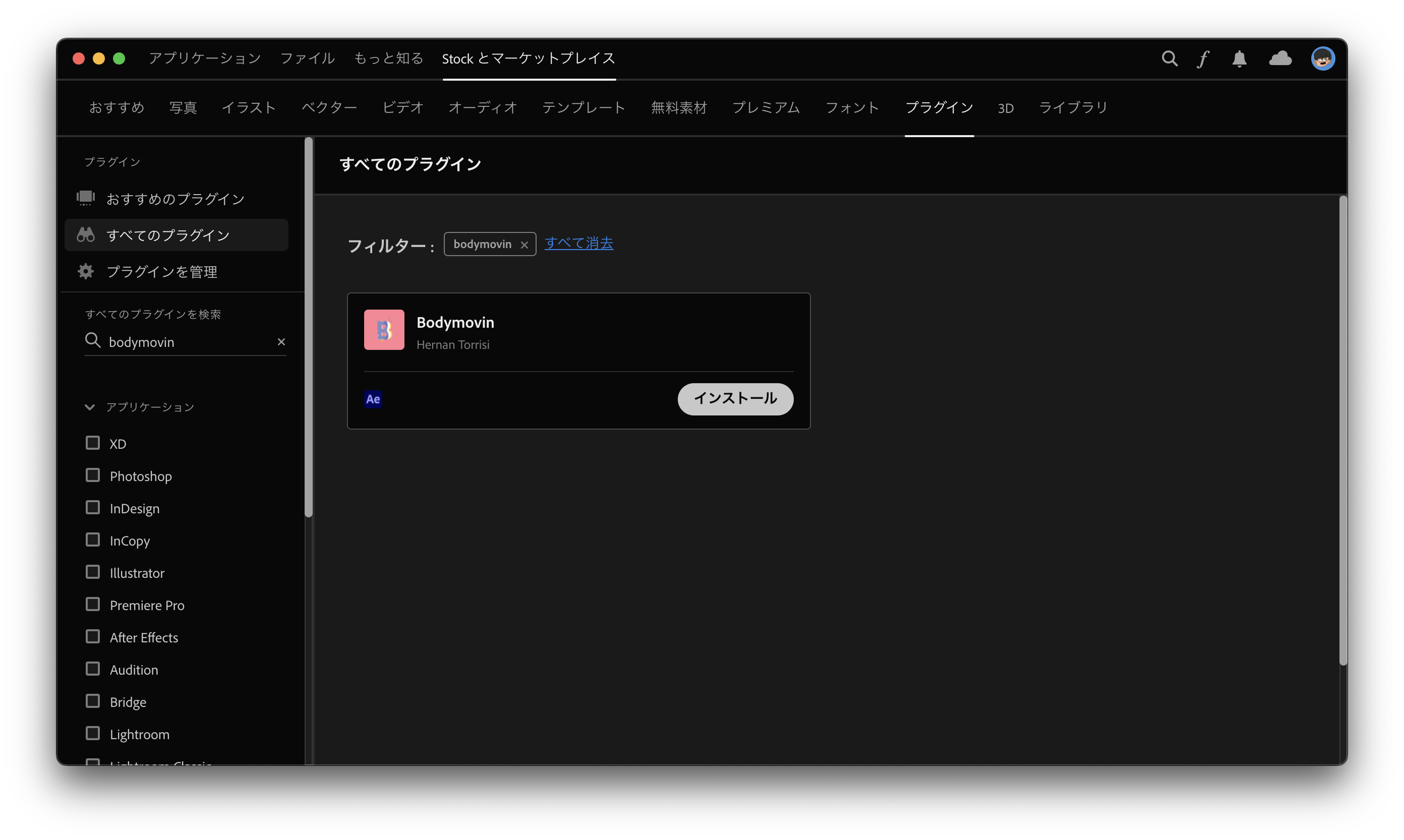This screenshot has width=1404, height=840.
Task: Check the Premiere Pro checkbox
Action: (92, 604)
